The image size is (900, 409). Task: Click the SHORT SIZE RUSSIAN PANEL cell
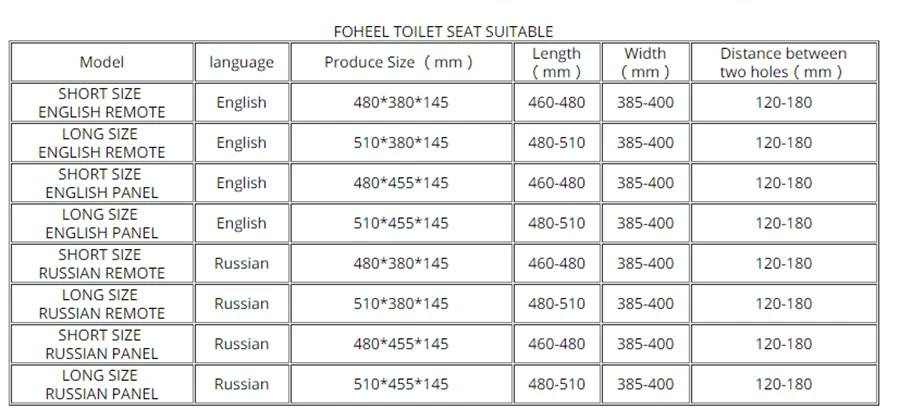point(102,344)
